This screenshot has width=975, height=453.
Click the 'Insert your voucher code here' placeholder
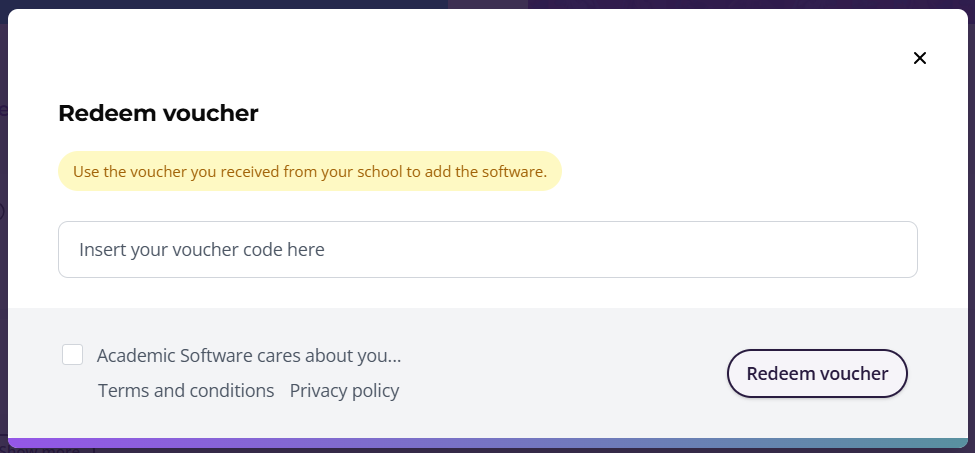[202, 249]
